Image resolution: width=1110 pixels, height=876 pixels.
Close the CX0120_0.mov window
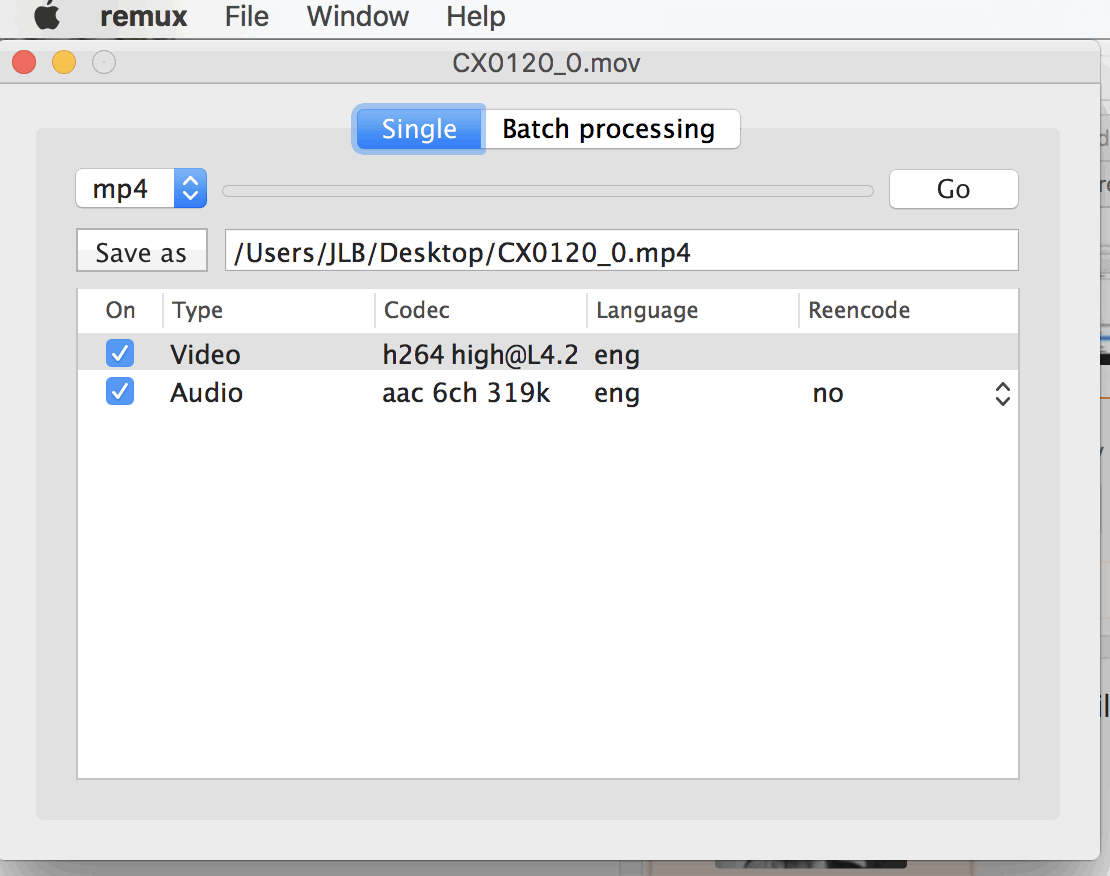(24, 62)
